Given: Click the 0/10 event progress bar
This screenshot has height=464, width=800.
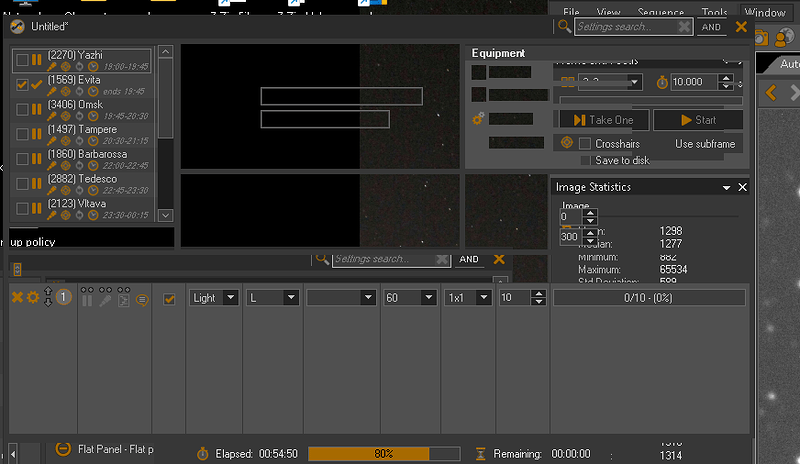Looking at the screenshot, I should click(x=648, y=298).
